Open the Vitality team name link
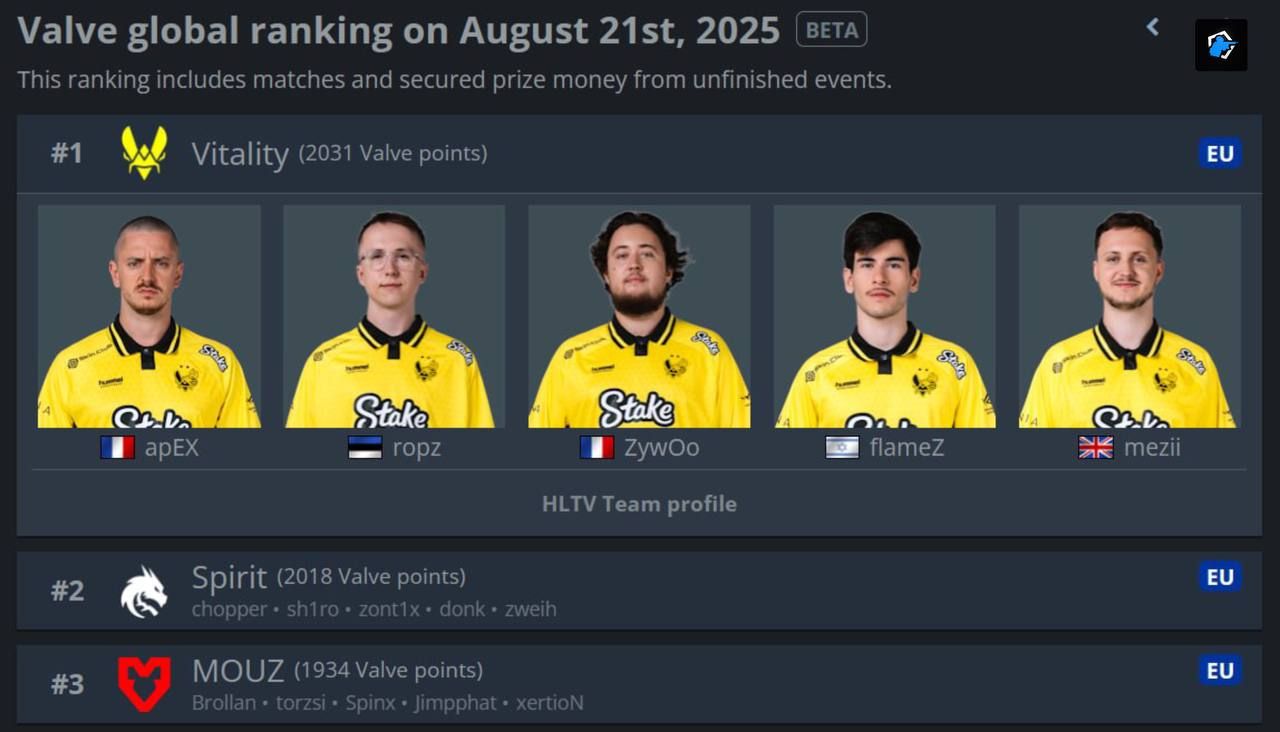 (x=240, y=154)
